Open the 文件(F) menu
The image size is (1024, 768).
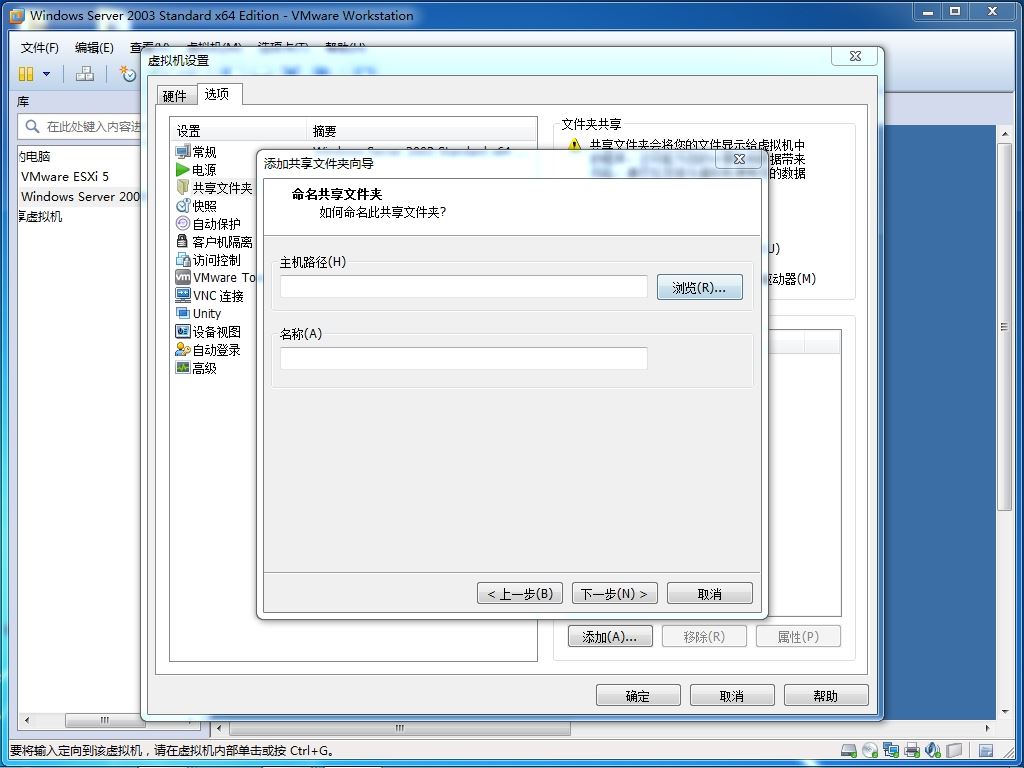point(39,48)
